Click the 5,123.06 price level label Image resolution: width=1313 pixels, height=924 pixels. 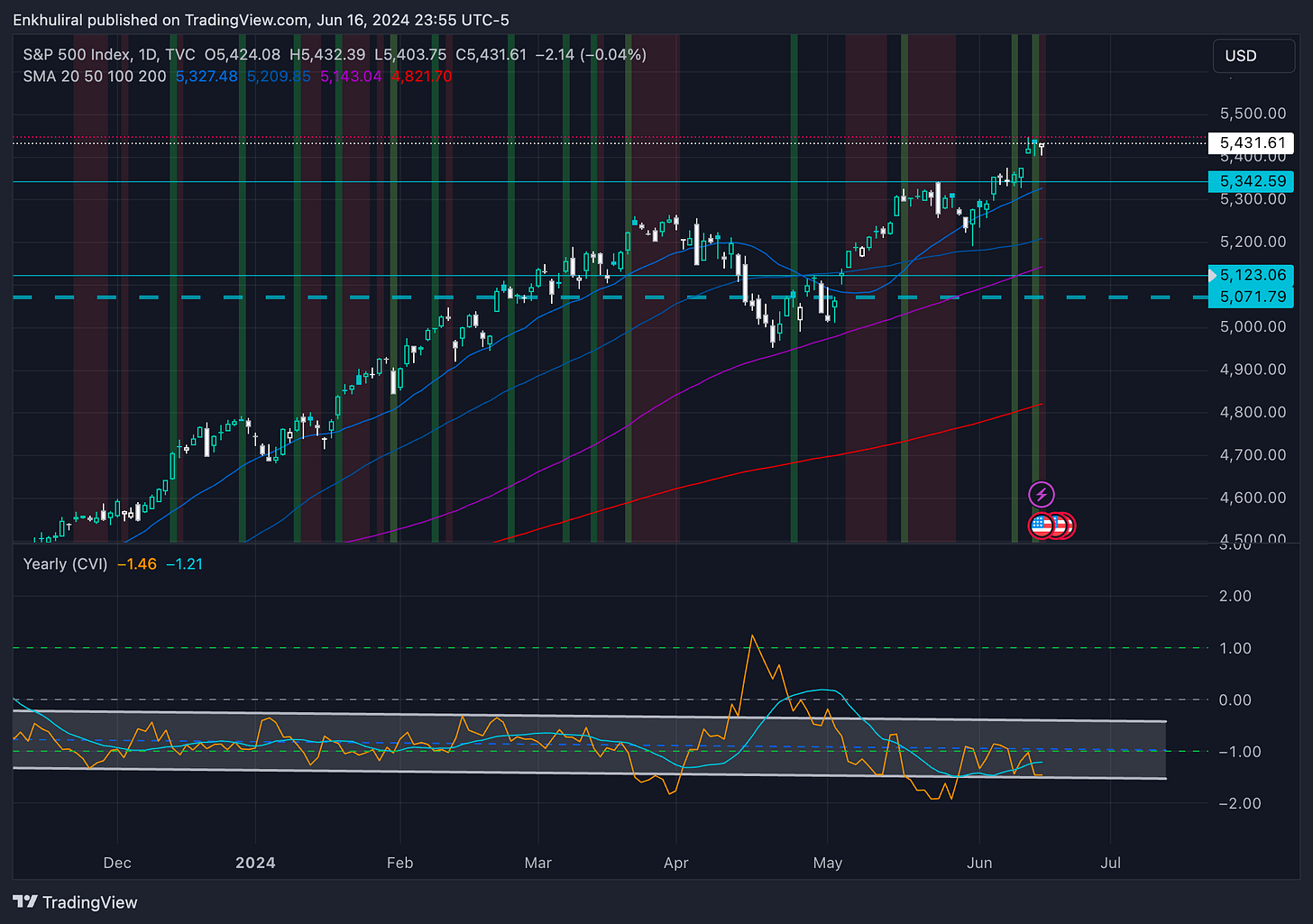click(x=1253, y=275)
